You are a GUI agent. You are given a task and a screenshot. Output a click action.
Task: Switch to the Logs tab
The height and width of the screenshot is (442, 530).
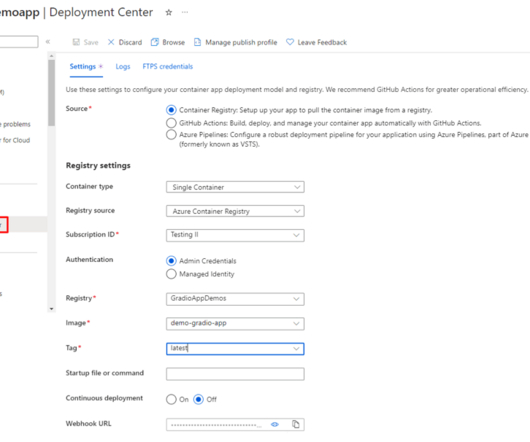pyautogui.click(x=123, y=67)
